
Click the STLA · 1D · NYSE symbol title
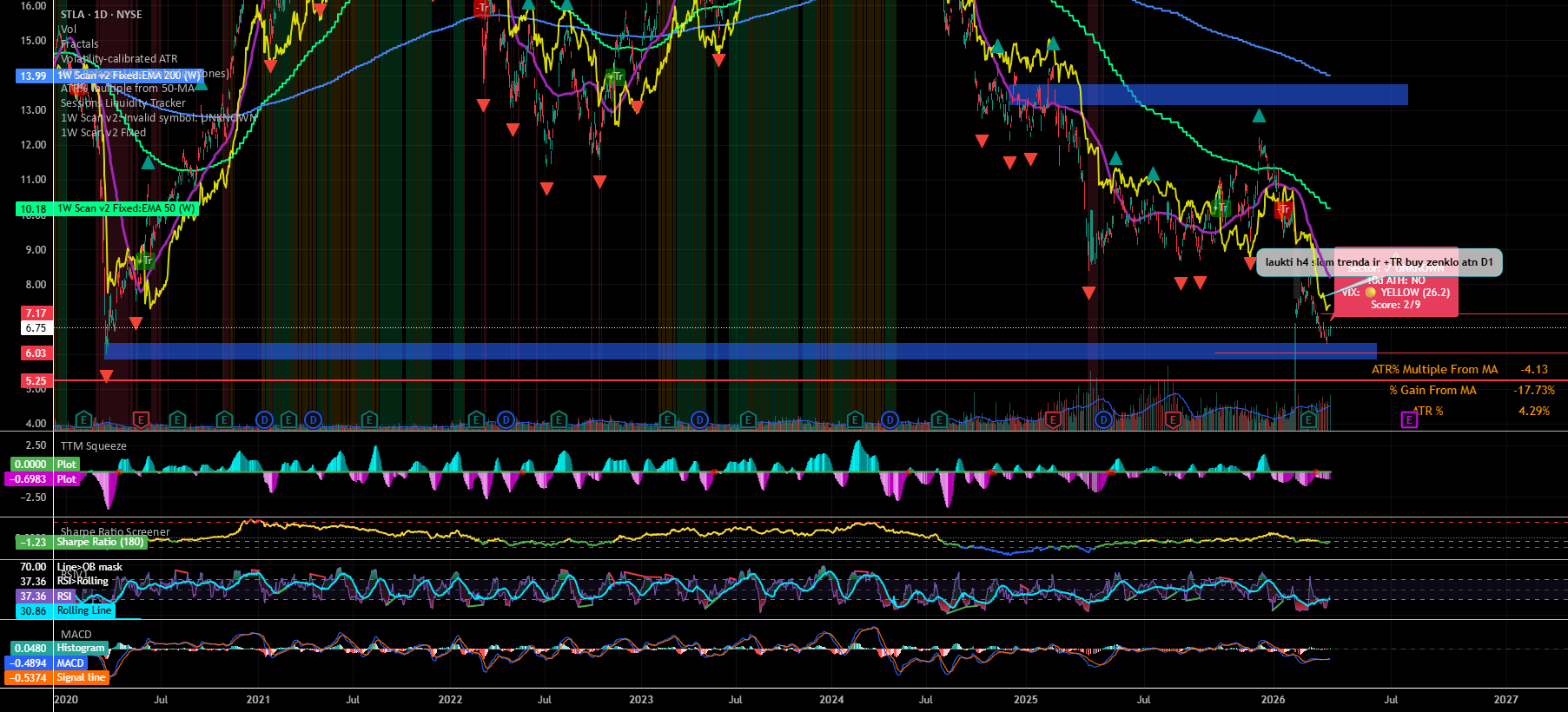click(101, 14)
